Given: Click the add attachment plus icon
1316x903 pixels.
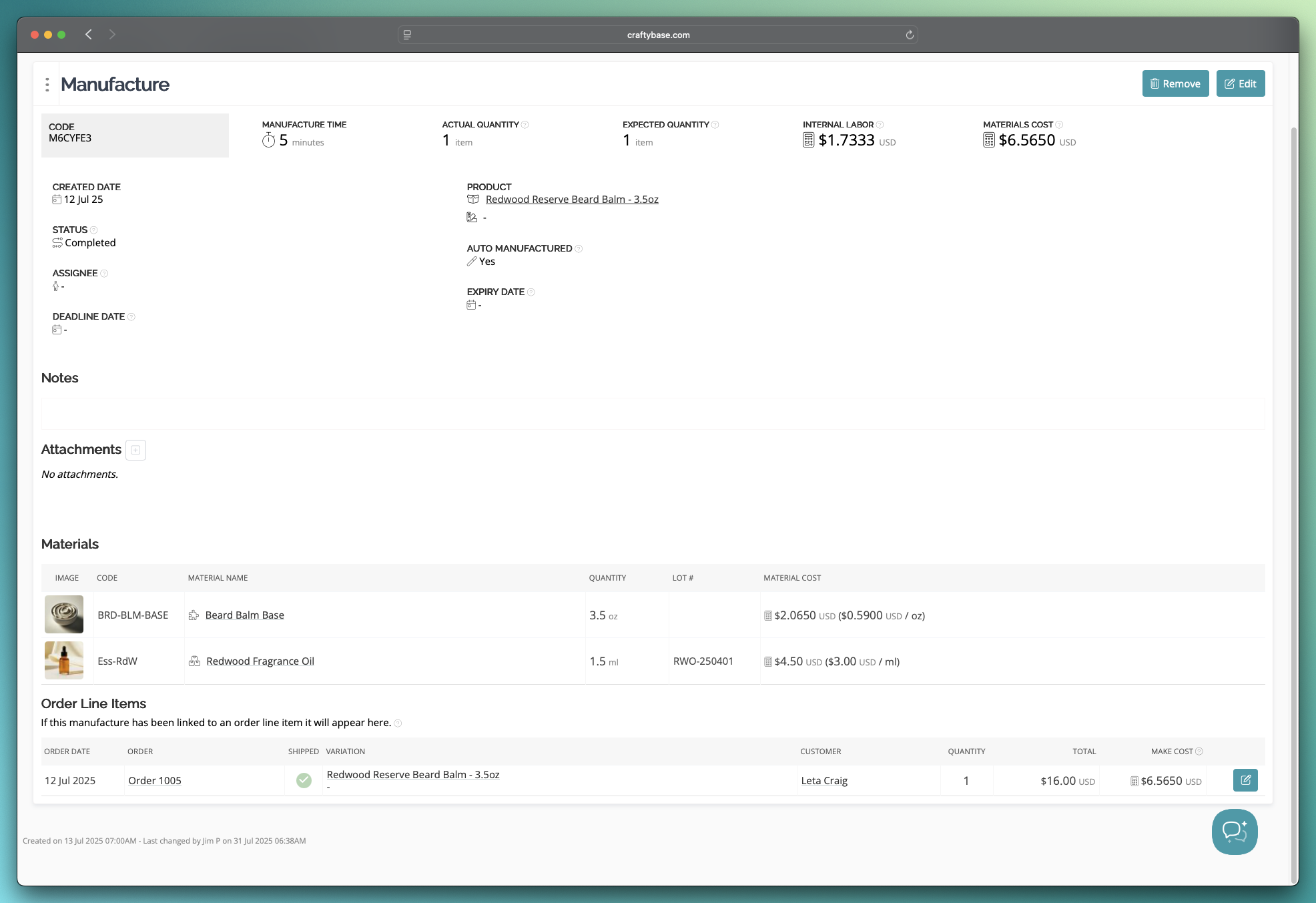Looking at the screenshot, I should (135, 450).
